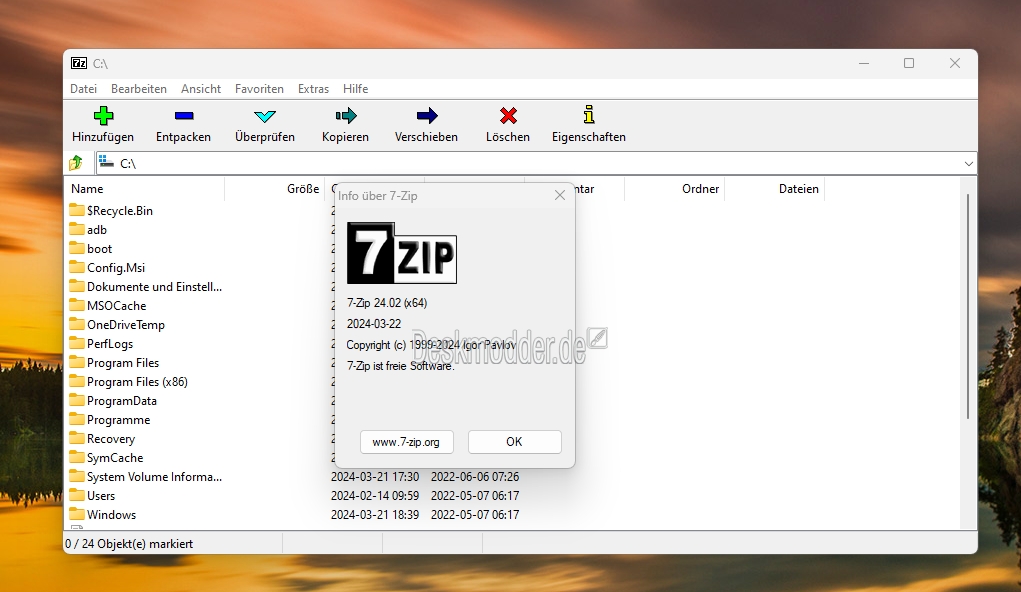Click the 2024-02-14 09:59 date of Users
This screenshot has height=592, width=1021.
coord(375,496)
